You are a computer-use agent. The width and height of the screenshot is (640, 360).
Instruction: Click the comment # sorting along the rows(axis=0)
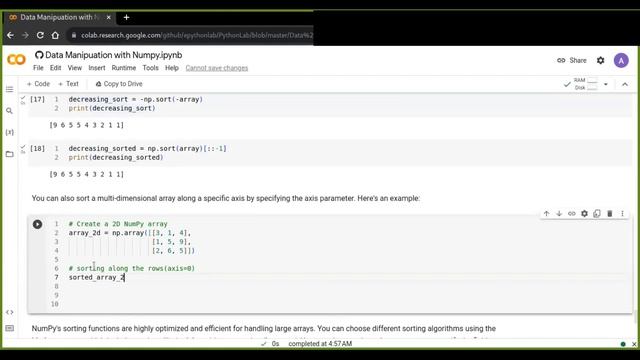click(x=131, y=269)
